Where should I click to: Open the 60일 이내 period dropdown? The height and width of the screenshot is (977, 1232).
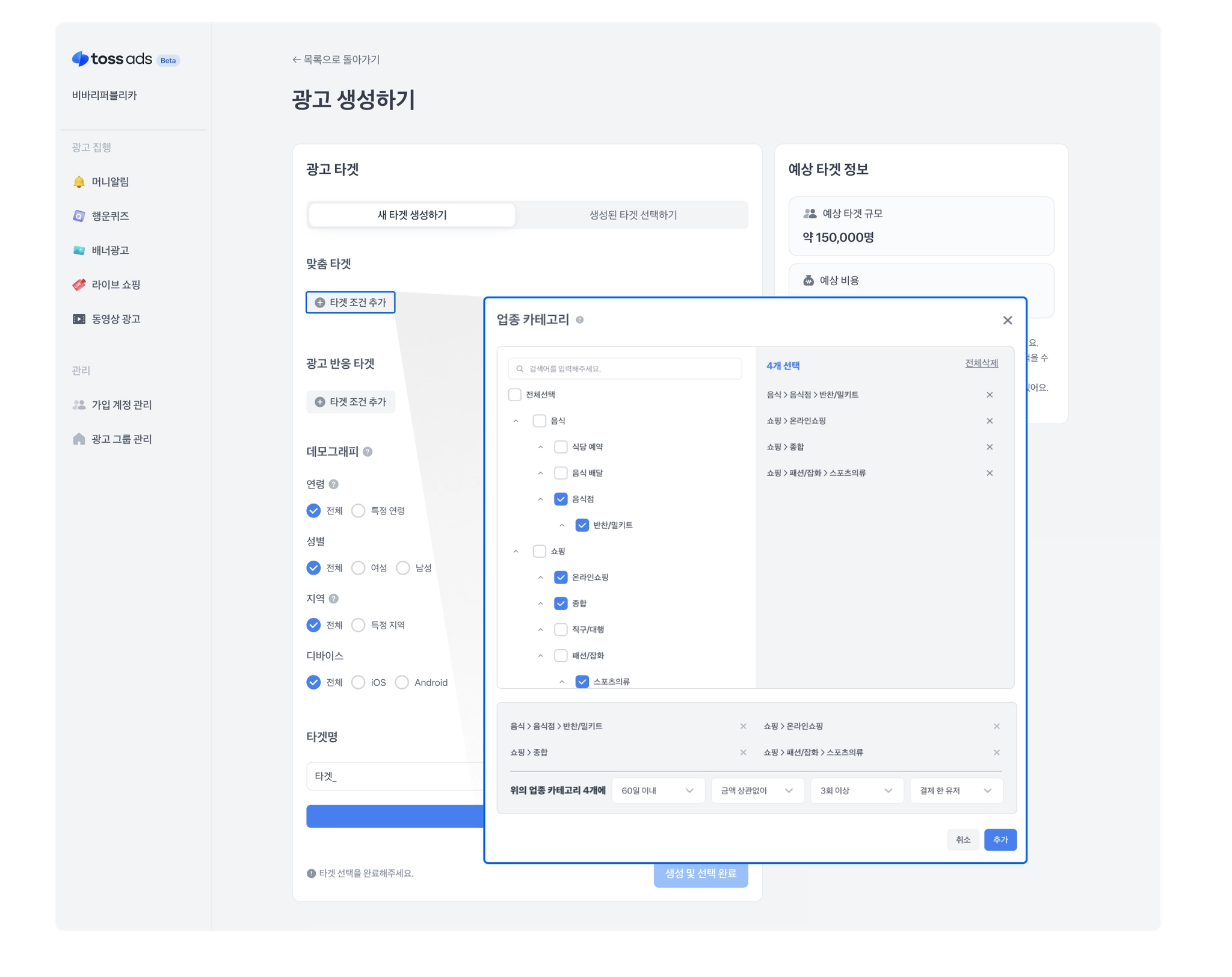tap(658, 791)
